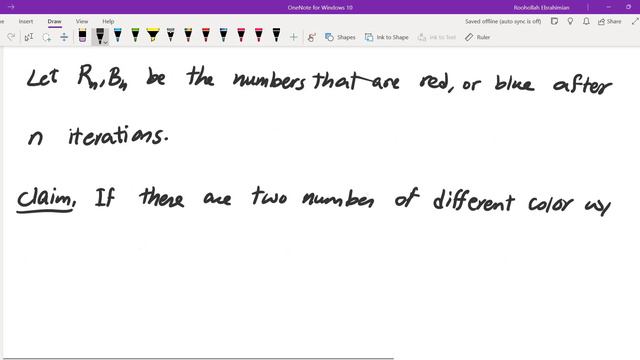Select the first pink pen
The image size is (640, 360).
coord(241,36)
